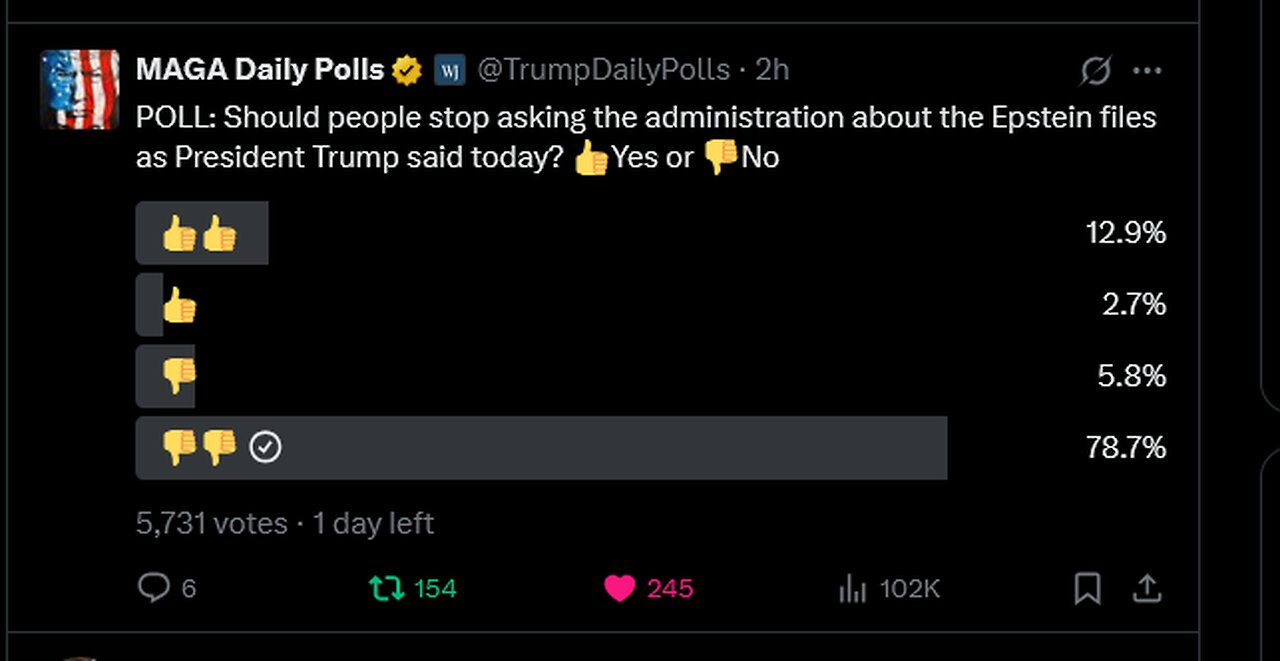
Task: Tap the pink heart like icon
Action: (x=620, y=589)
